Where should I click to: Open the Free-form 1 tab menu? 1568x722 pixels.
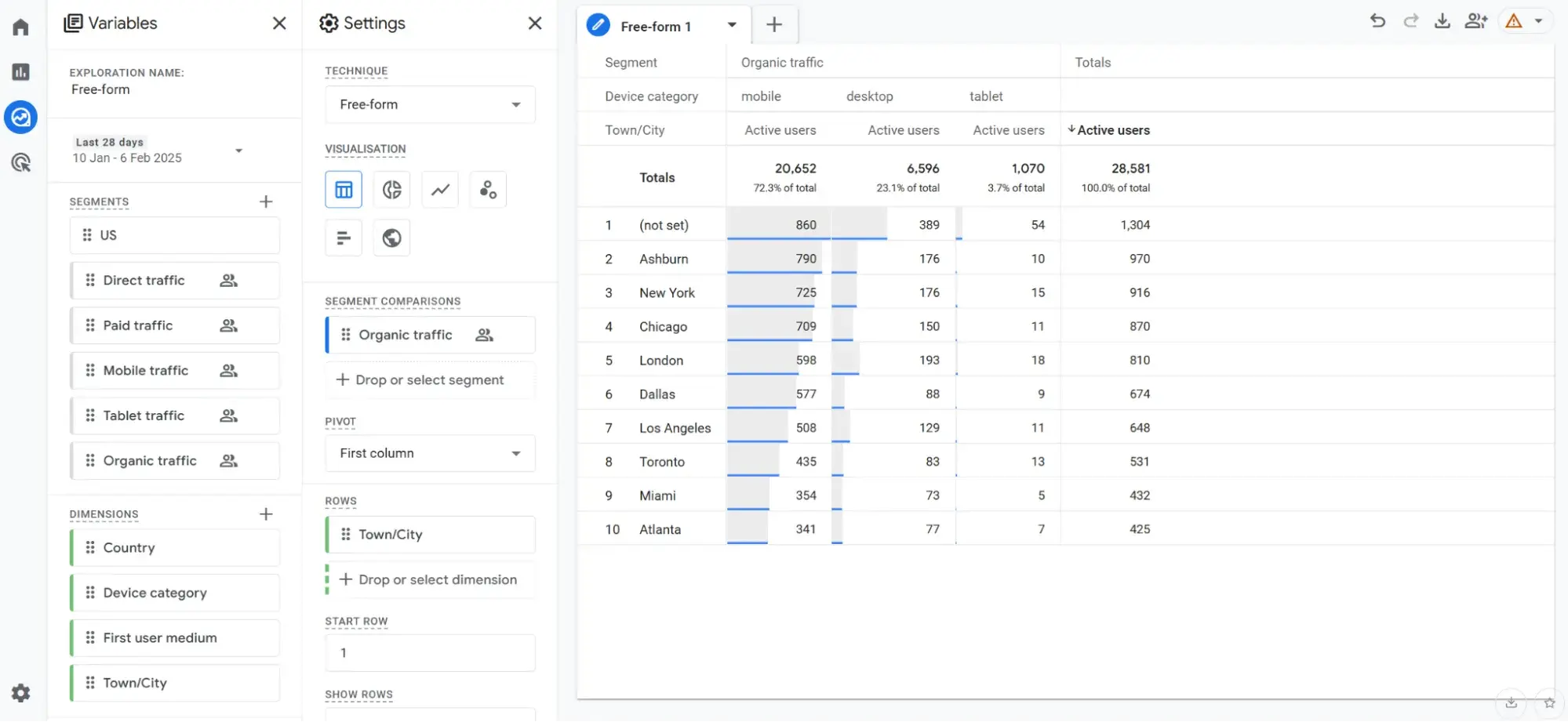click(732, 25)
